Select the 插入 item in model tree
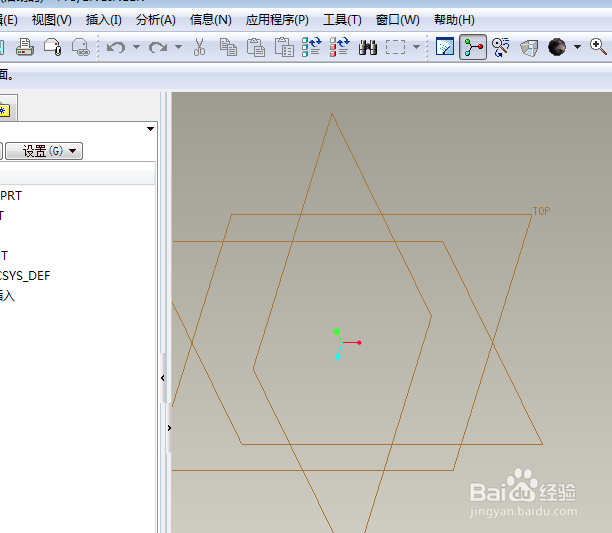 click(x=7, y=296)
